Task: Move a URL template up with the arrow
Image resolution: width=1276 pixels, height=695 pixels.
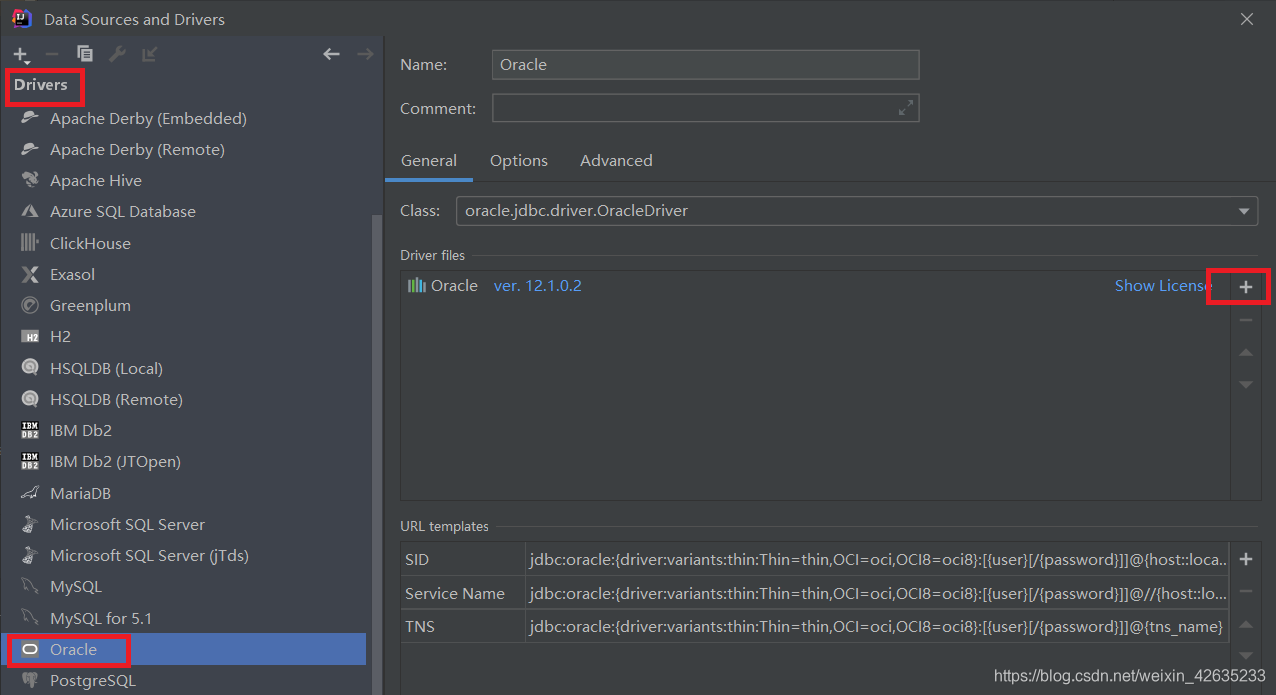Action: click(1246, 624)
